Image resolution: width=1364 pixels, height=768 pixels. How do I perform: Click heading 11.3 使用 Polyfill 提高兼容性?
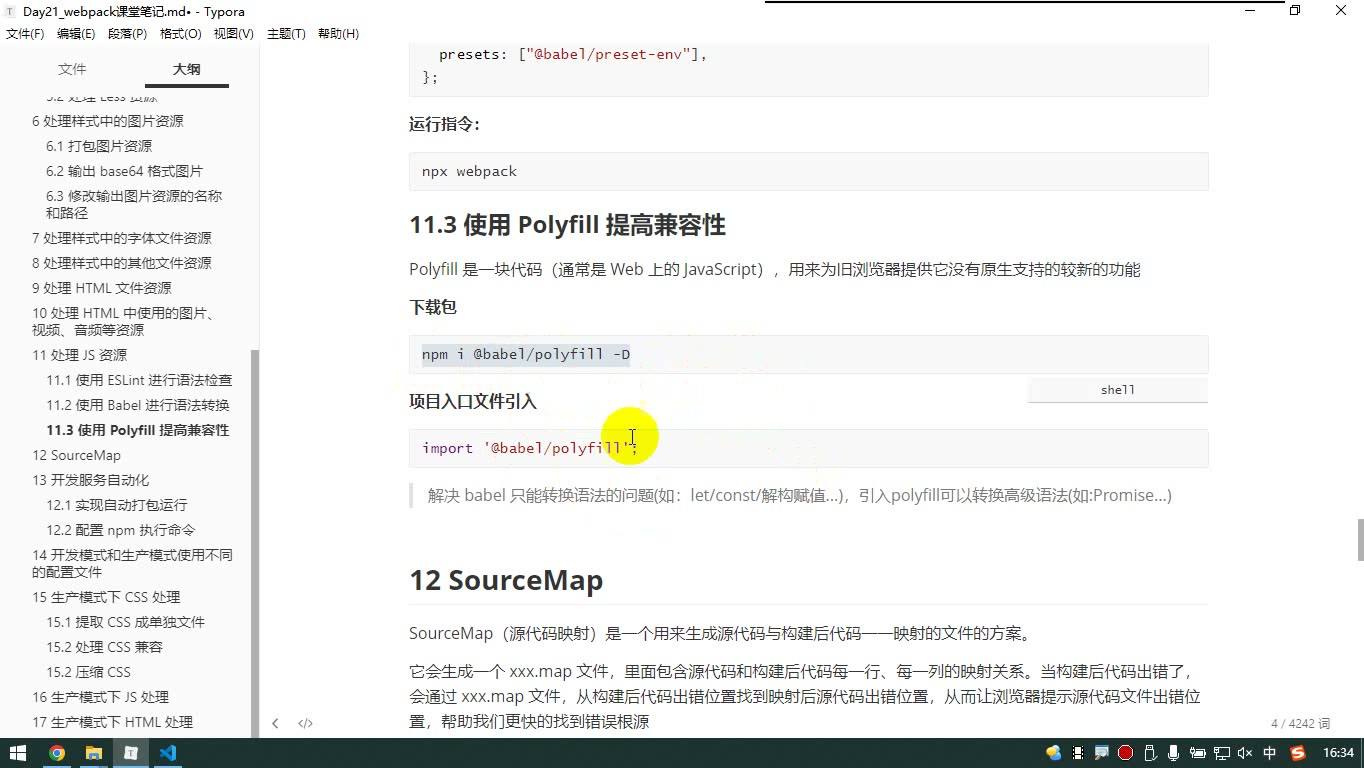pyautogui.click(x=567, y=225)
